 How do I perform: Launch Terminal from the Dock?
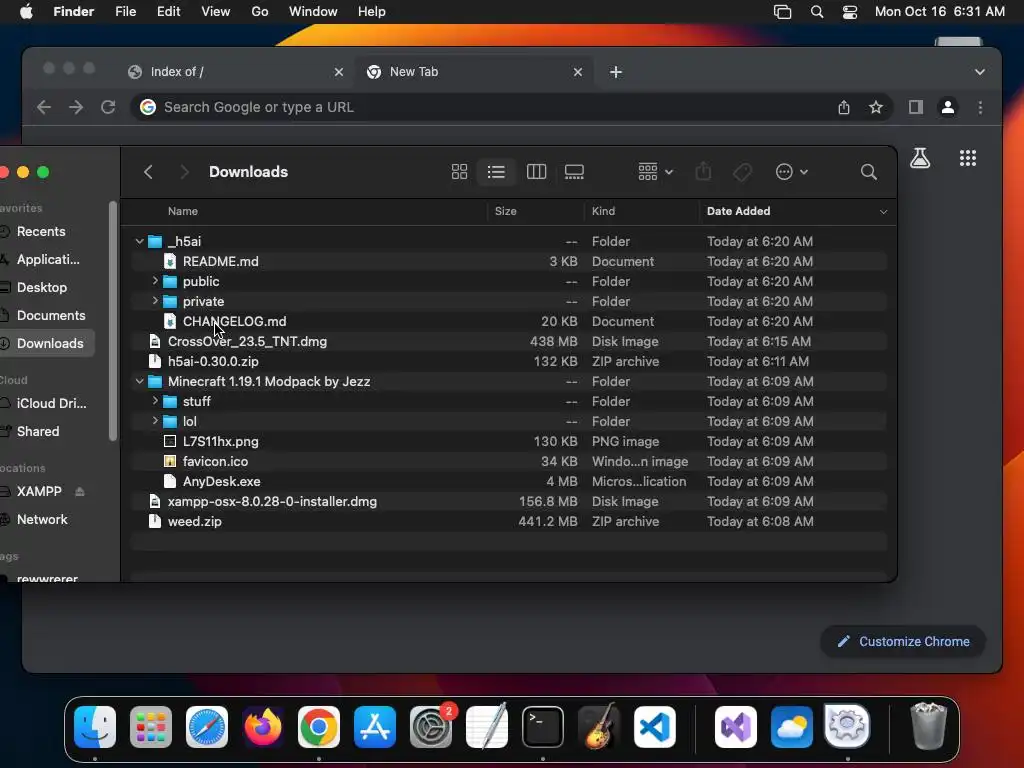pos(543,727)
